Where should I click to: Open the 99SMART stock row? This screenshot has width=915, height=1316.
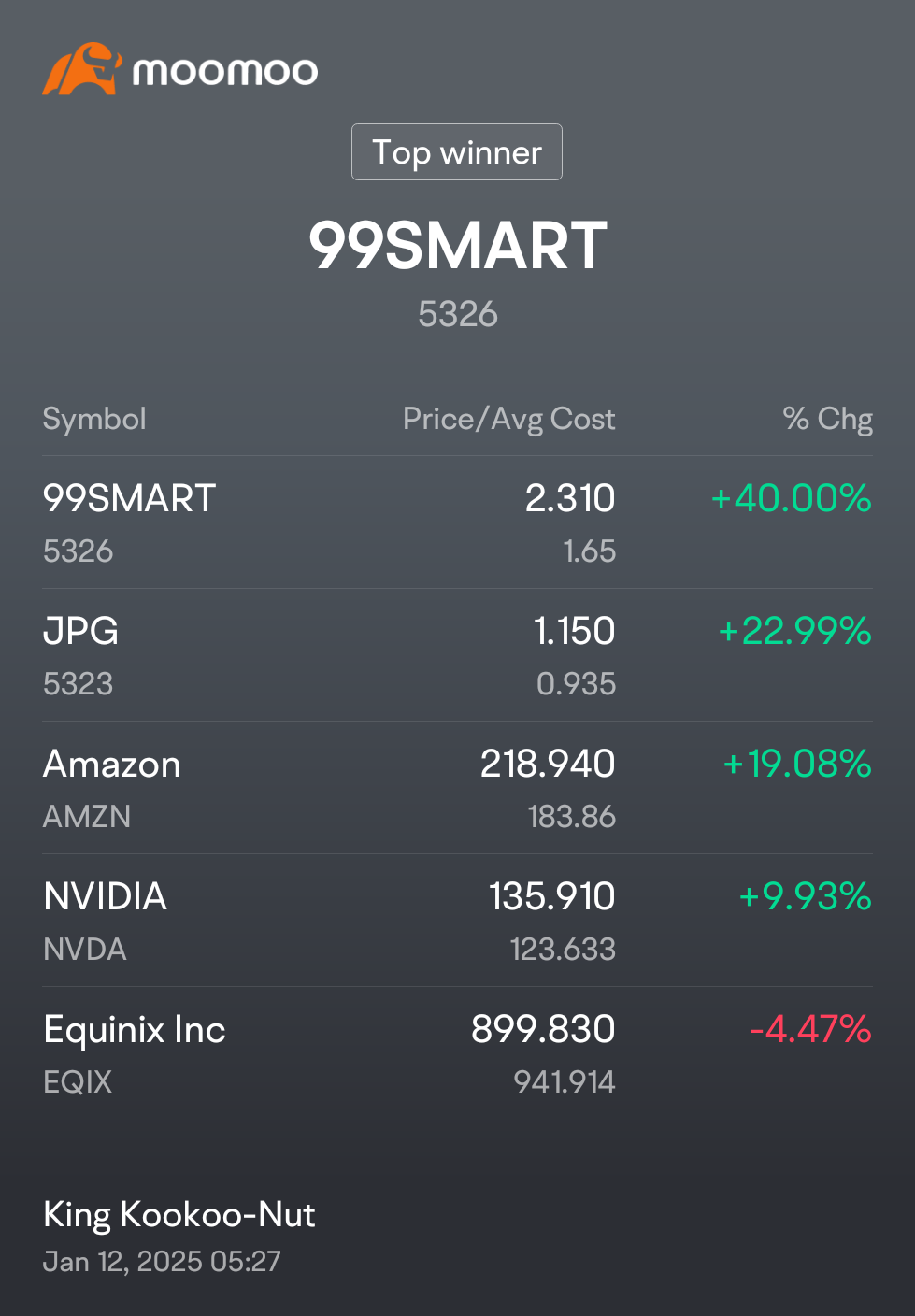[458, 522]
